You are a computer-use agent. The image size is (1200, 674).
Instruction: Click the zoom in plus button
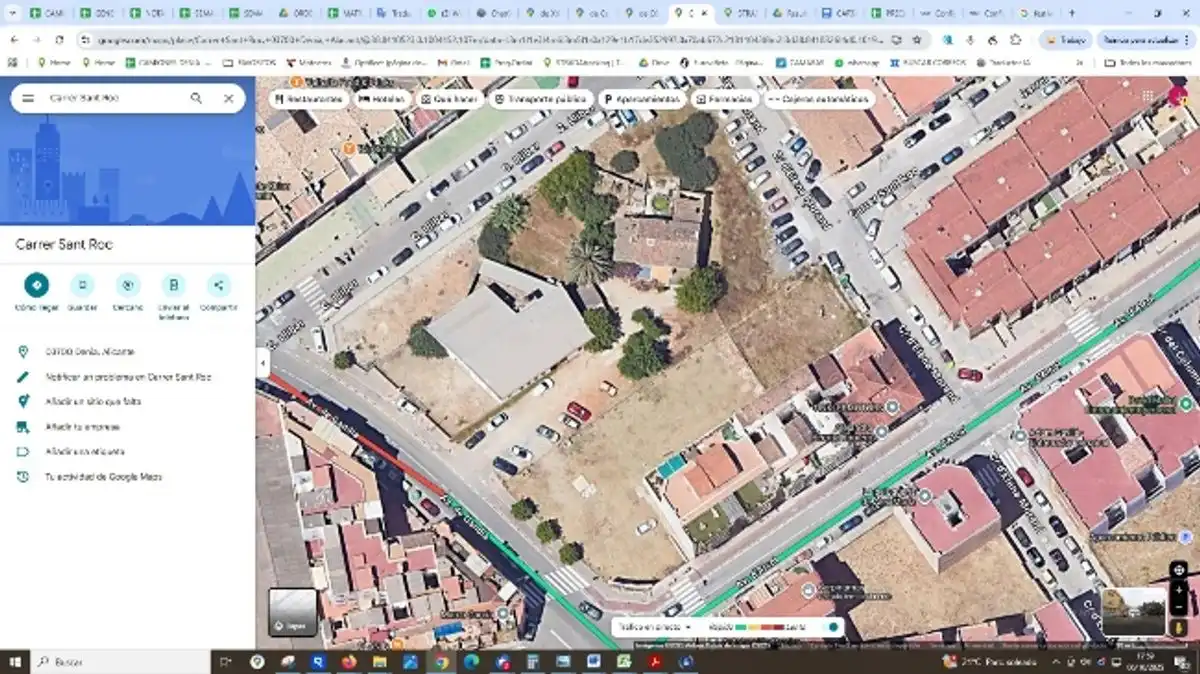[1179, 589]
